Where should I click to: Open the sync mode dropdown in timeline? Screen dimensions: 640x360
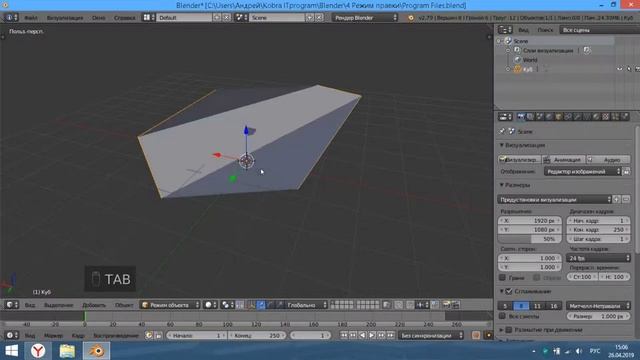pyautogui.click(x=431, y=336)
